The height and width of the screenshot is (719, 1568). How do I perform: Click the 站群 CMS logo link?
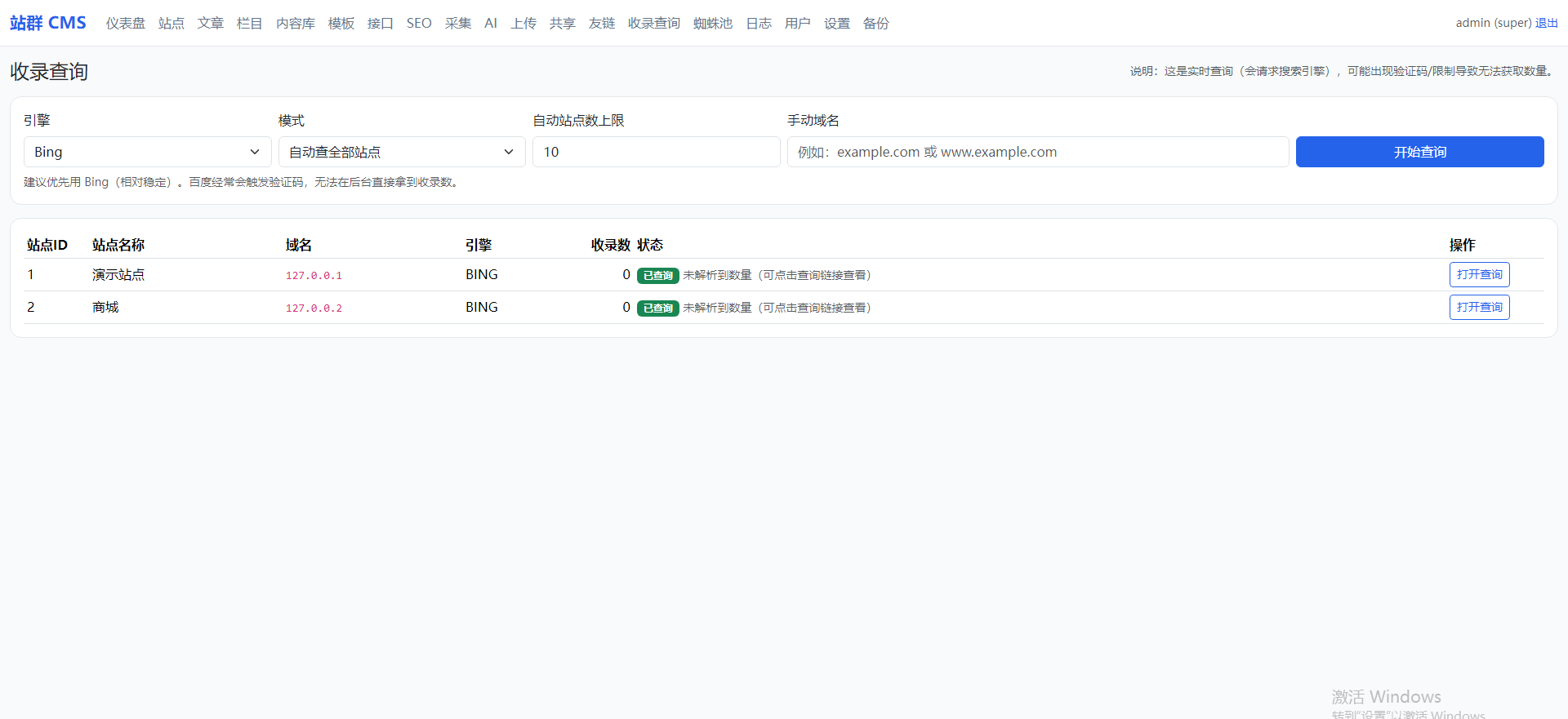[x=48, y=23]
